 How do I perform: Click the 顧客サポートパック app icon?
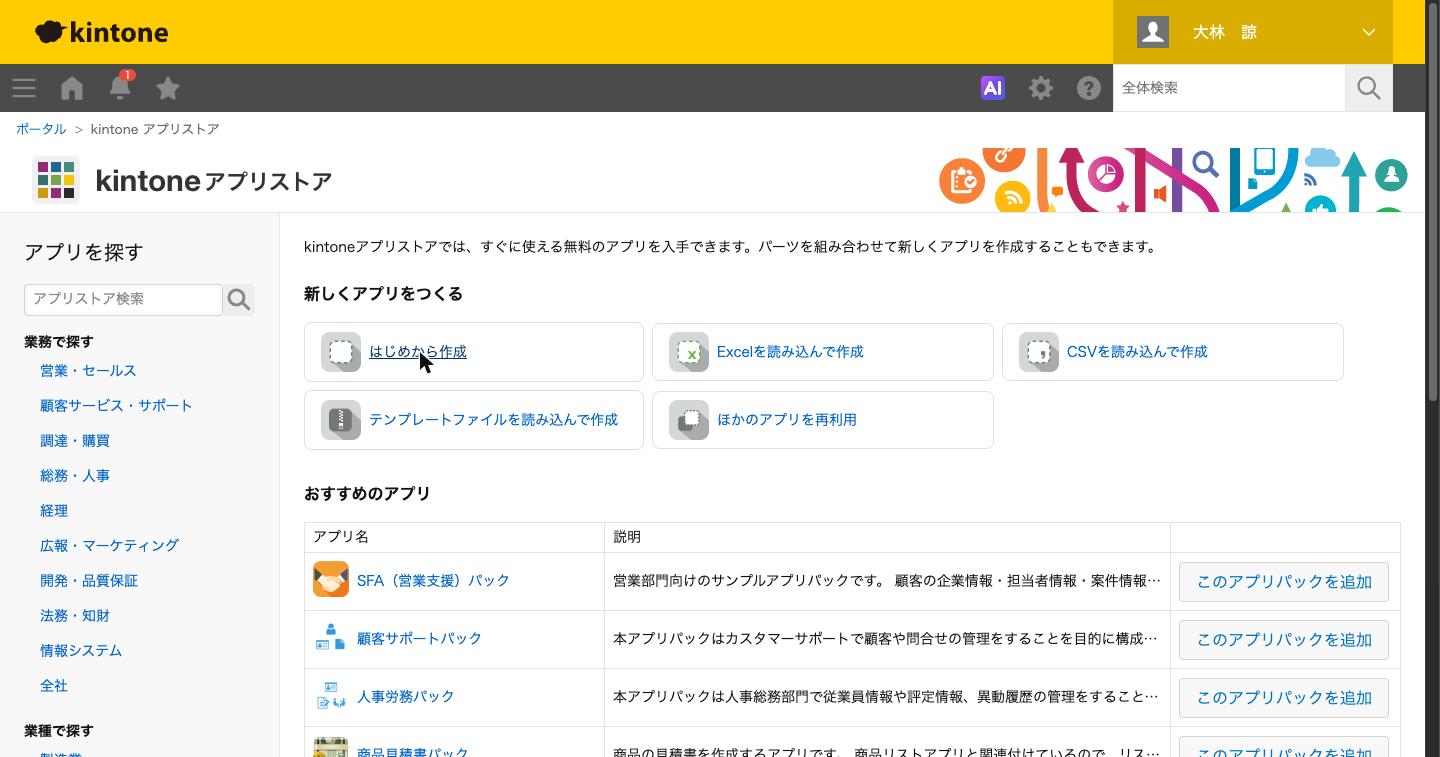pyautogui.click(x=331, y=638)
